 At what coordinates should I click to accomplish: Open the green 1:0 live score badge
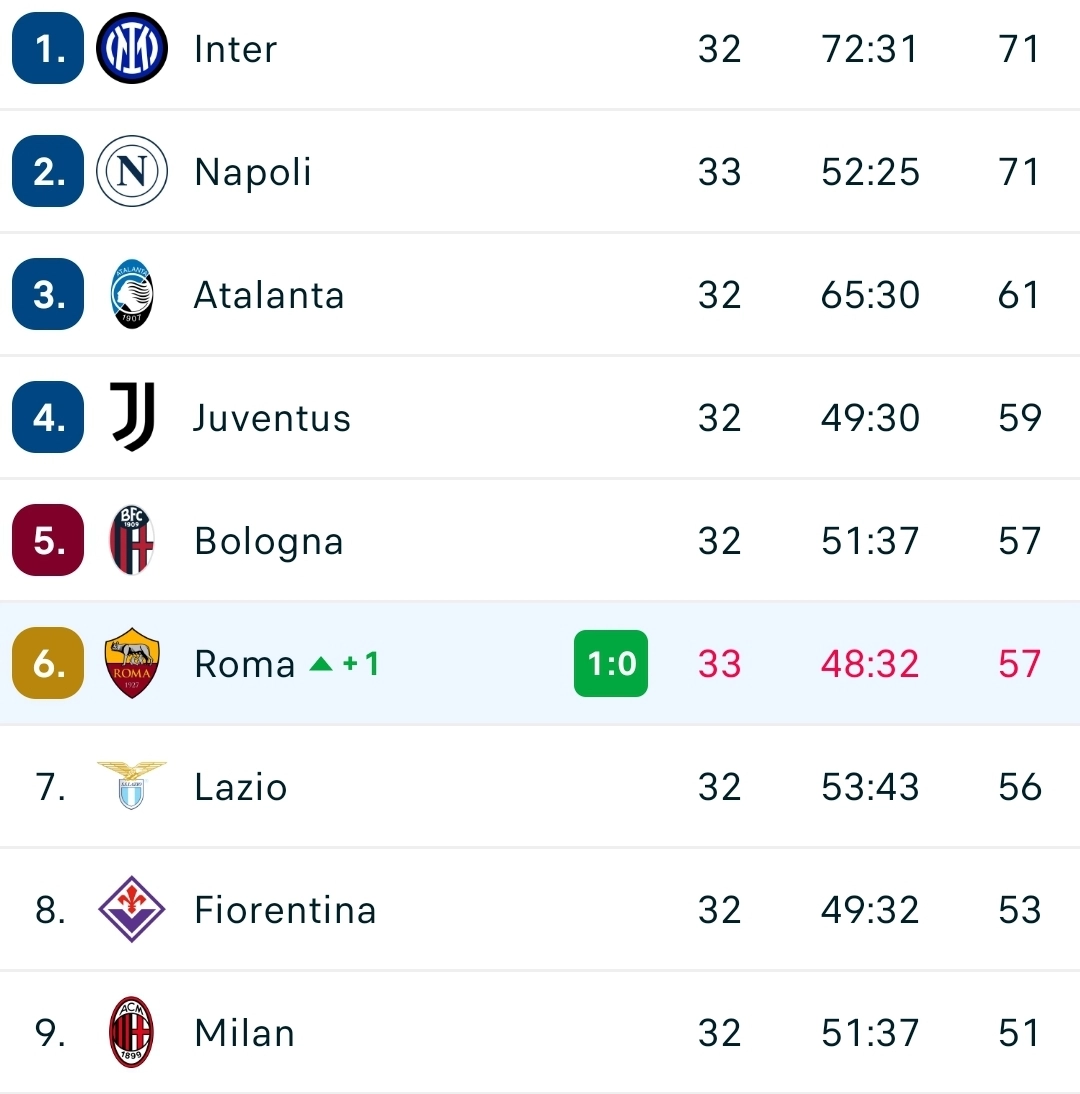(610, 664)
